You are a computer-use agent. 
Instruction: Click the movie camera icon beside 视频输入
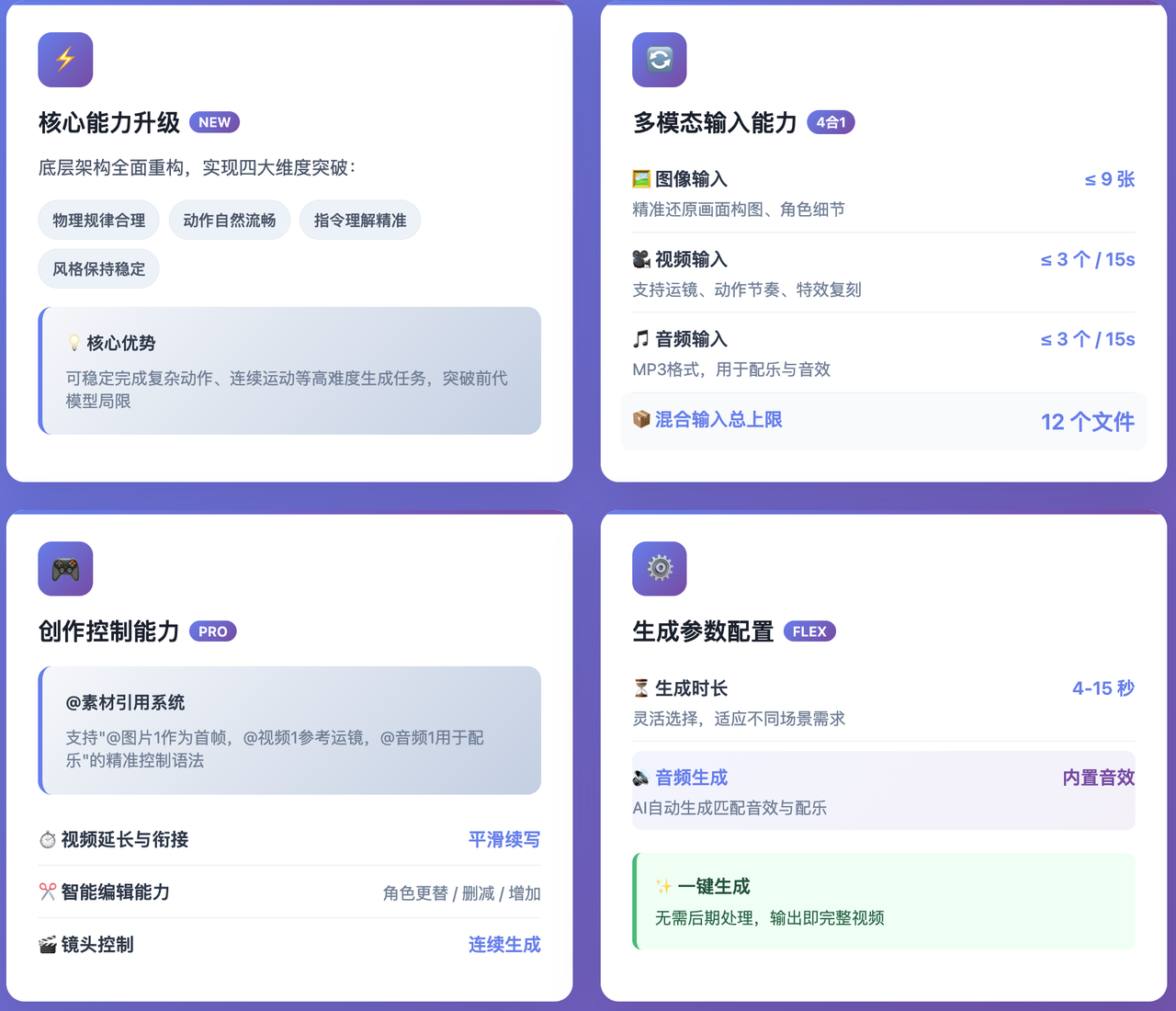[x=641, y=258]
